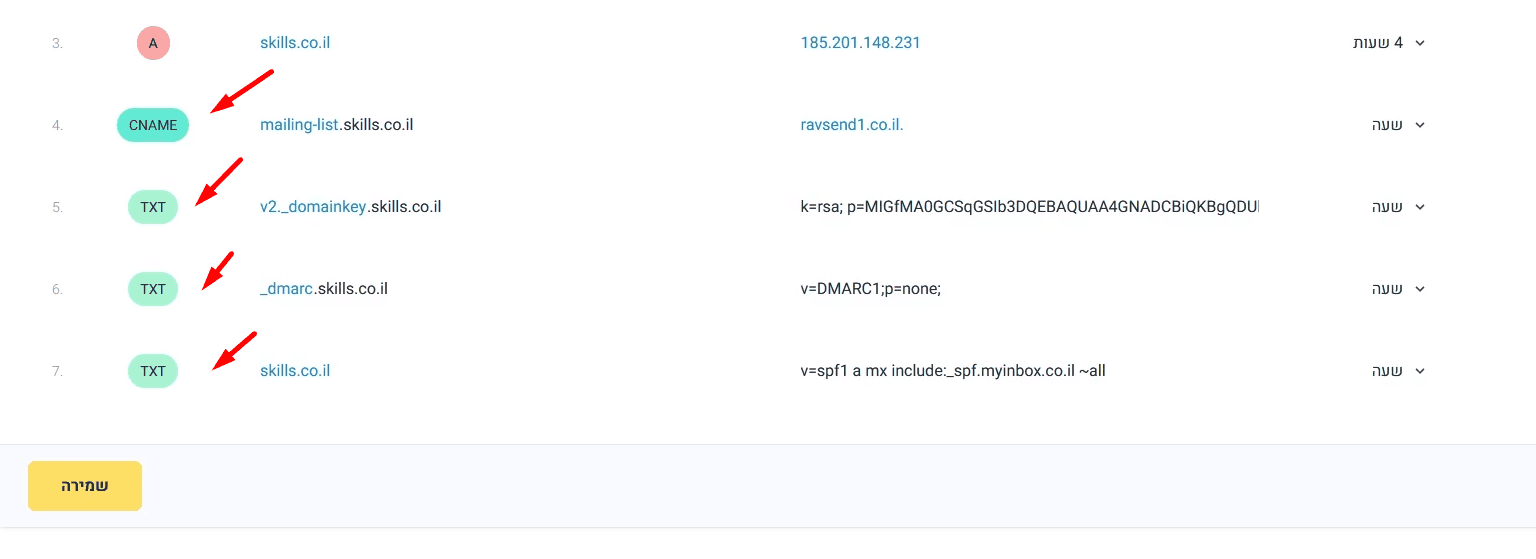
Task: Open TTL dropdown for _dmarc record
Action: coord(1419,289)
